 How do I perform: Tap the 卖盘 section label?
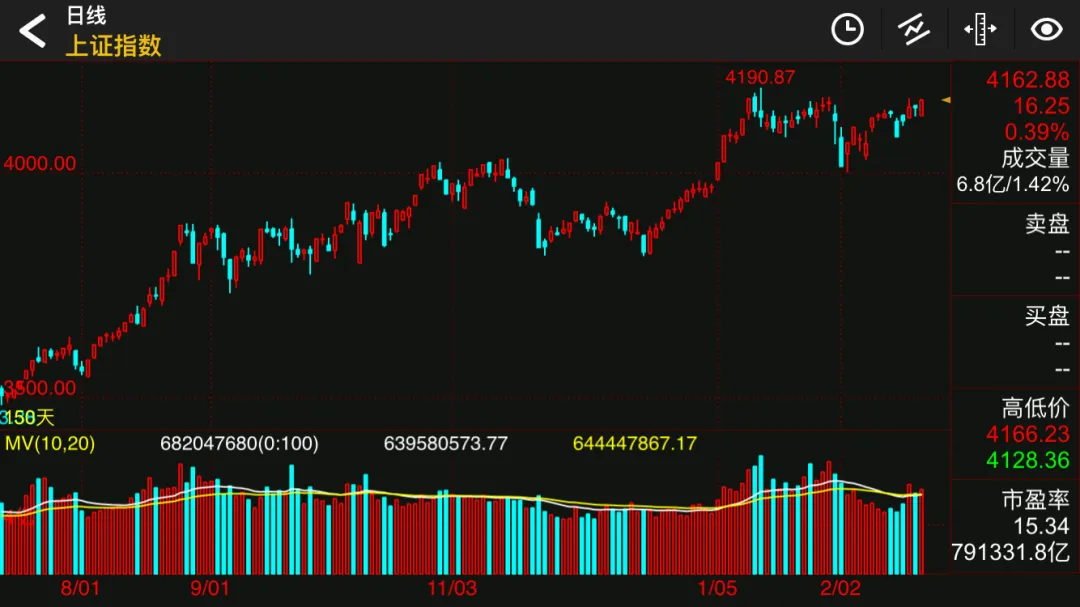click(x=1047, y=223)
